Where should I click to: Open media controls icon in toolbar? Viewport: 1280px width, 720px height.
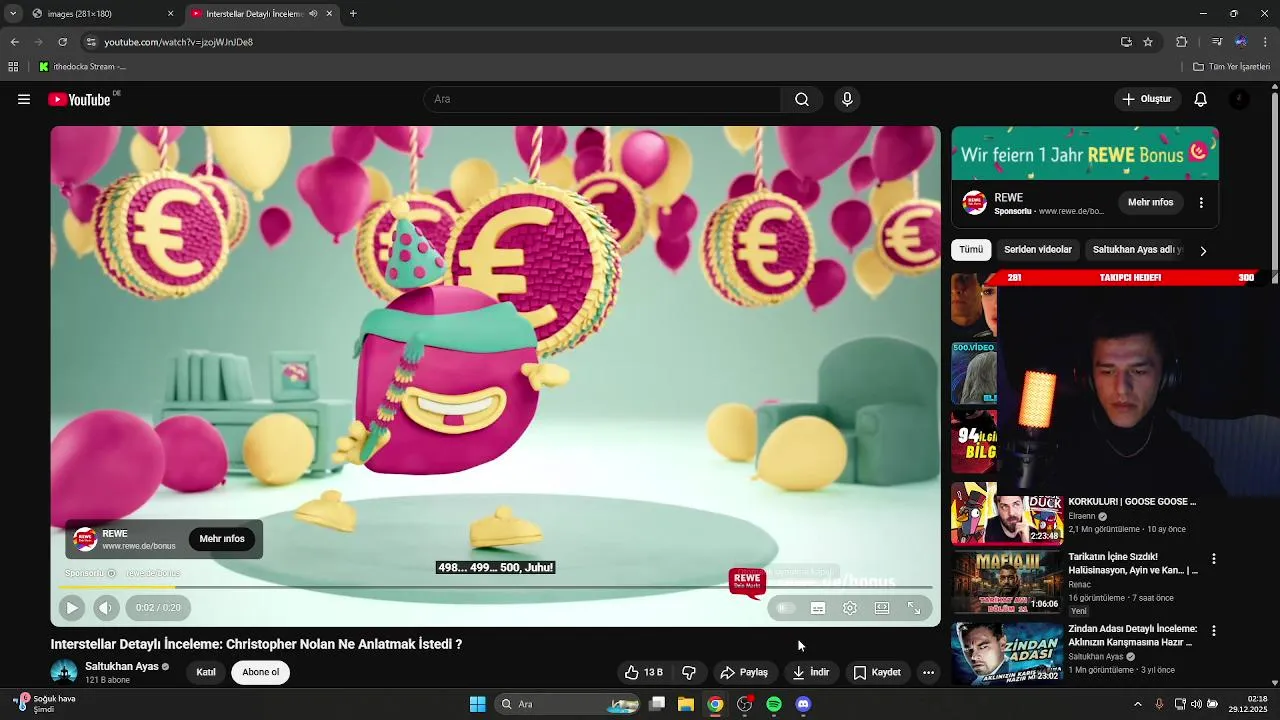click(1216, 42)
